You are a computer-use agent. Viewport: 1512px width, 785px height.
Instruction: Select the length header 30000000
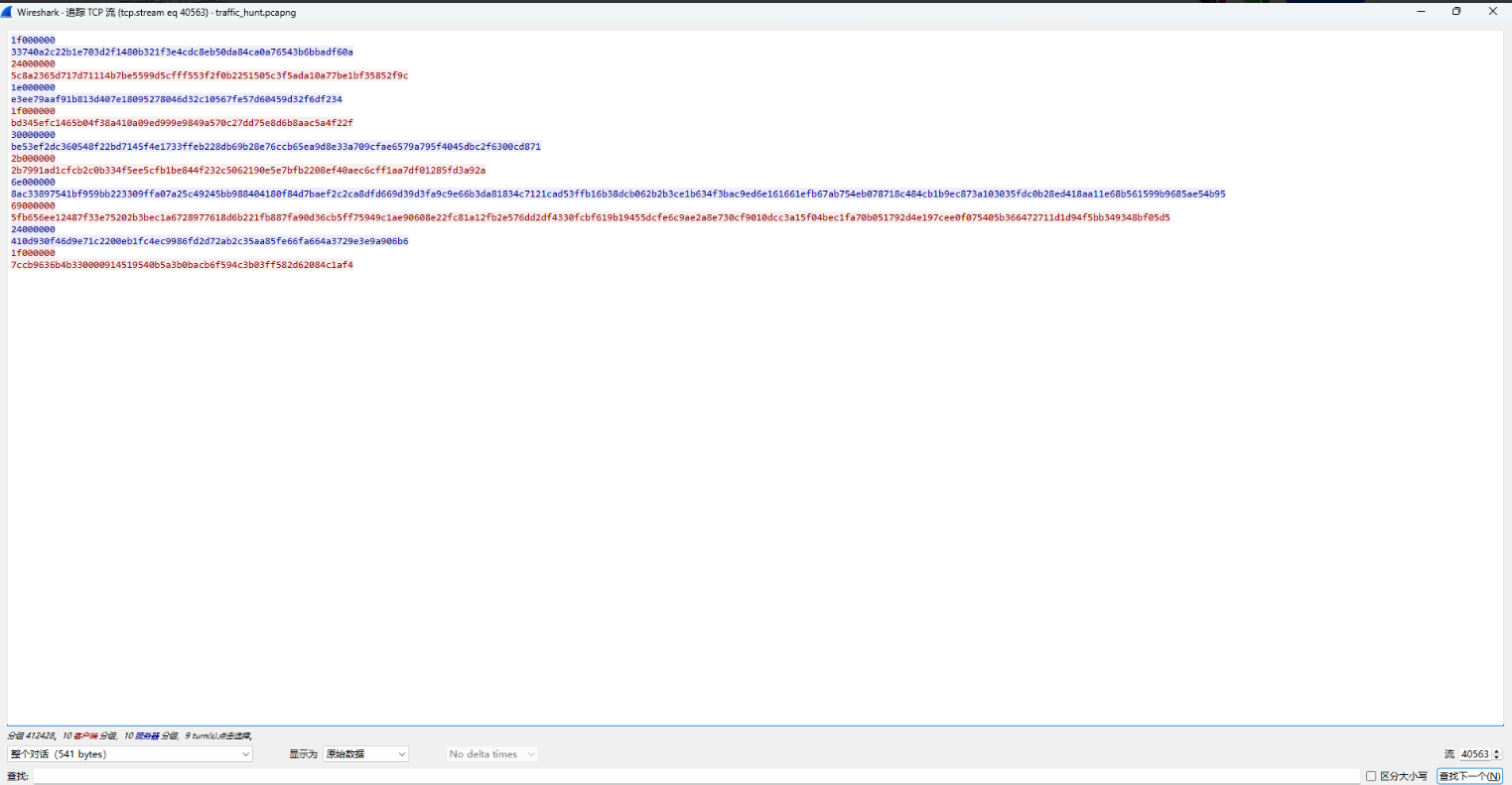[33, 135]
